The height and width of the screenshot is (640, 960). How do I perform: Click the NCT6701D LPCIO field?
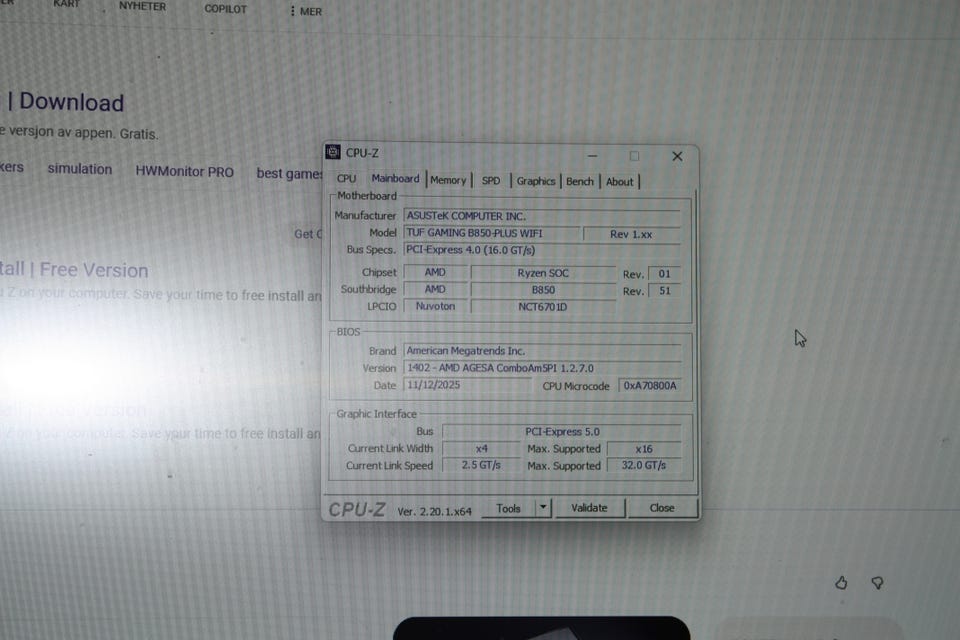pos(543,307)
